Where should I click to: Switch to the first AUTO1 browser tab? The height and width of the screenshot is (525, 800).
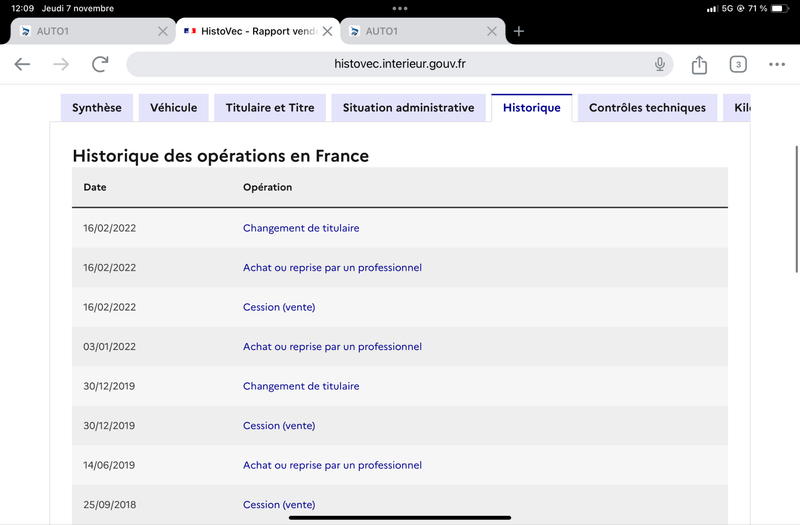pyautogui.click(x=93, y=31)
